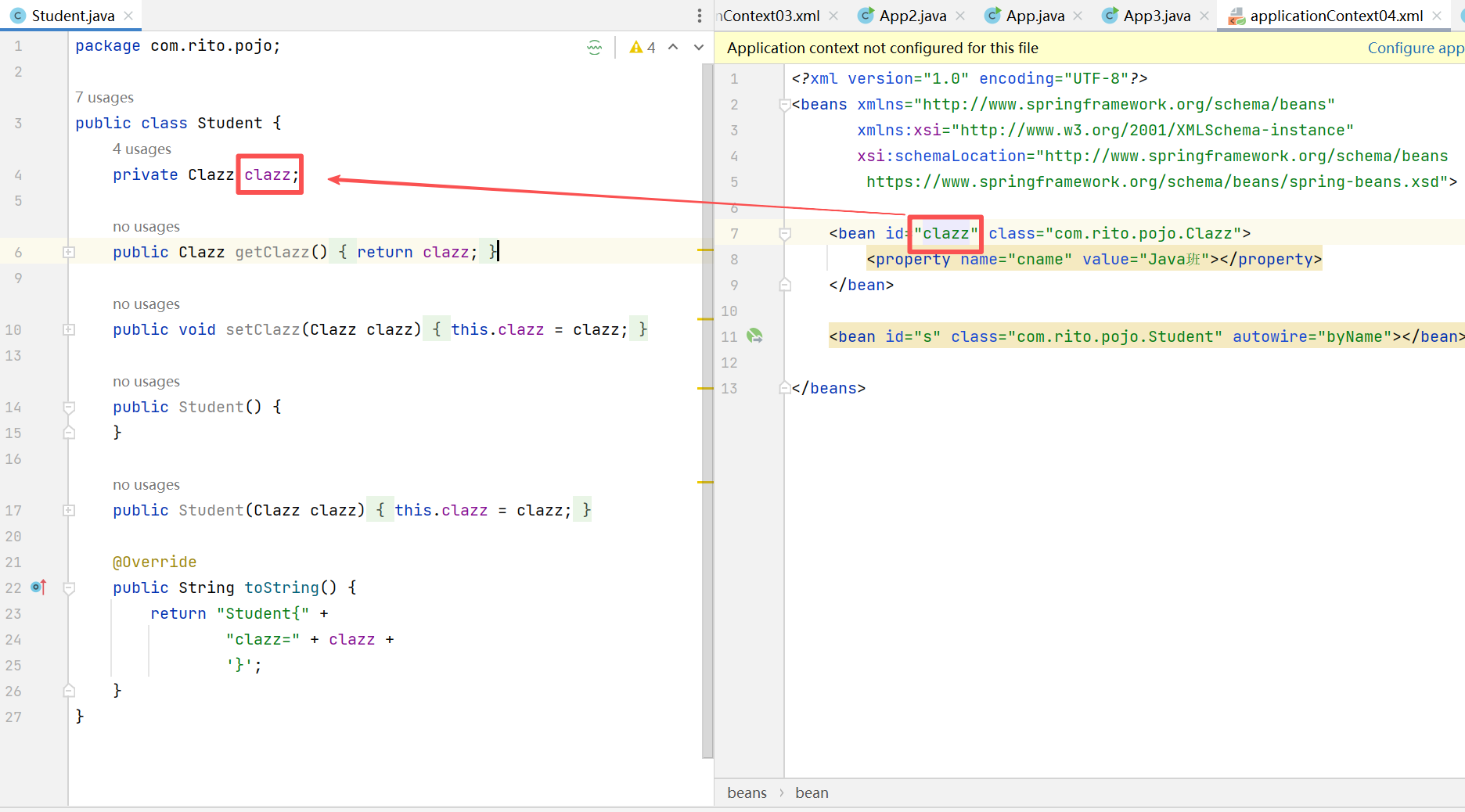Click the yellow warning stripe near getClazz line
This screenshot has width=1465, height=812.
coord(705,250)
